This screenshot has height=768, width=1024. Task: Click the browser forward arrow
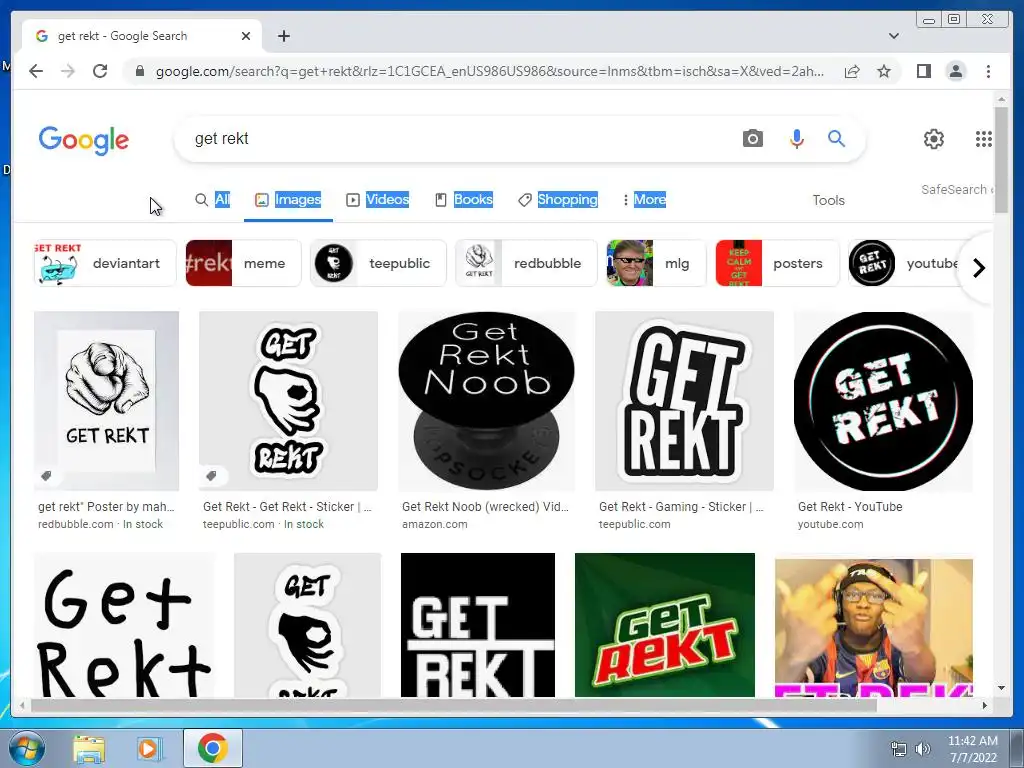coord(68,71)
